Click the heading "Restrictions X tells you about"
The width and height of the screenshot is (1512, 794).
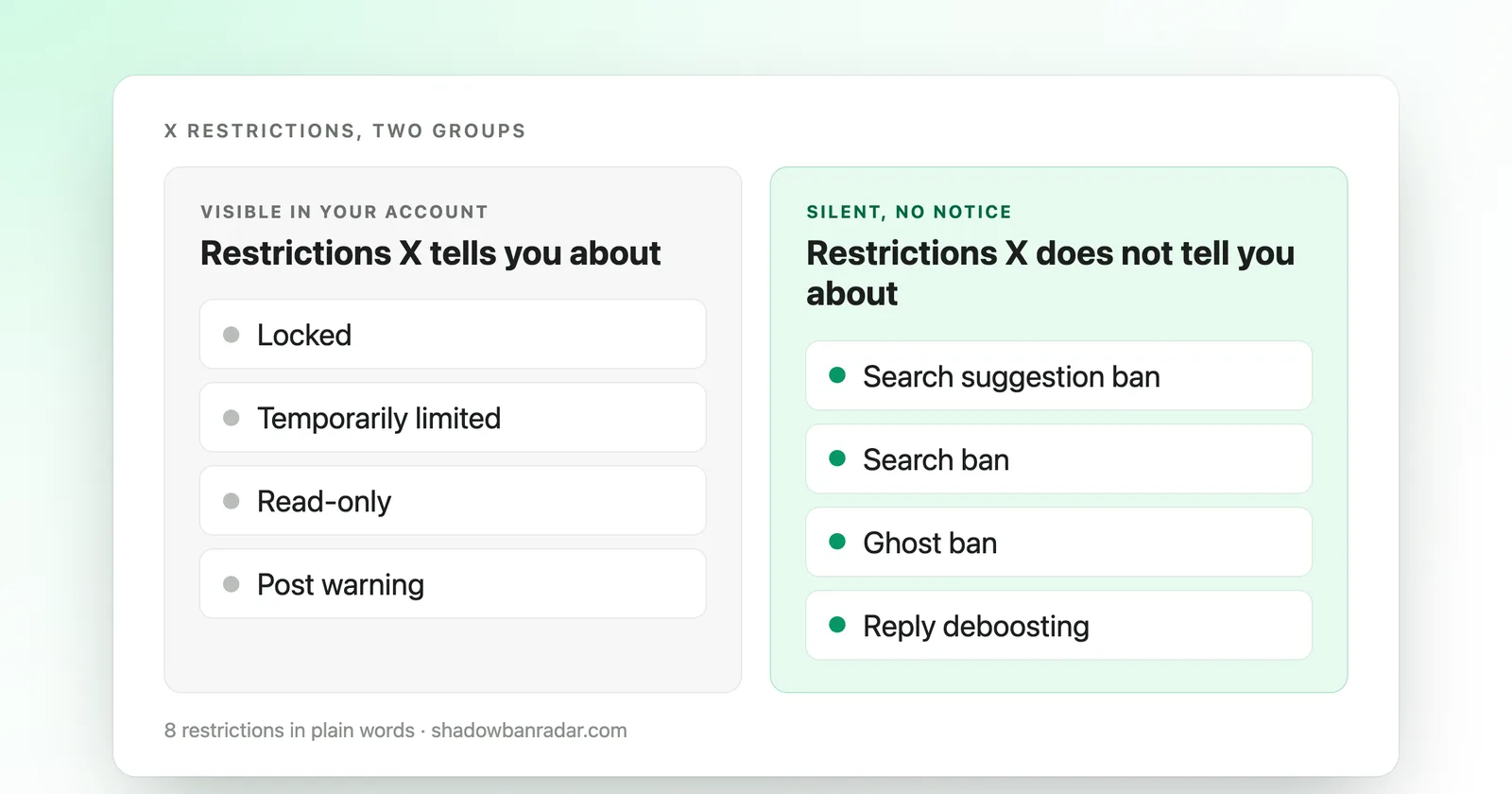[x=431, y=253]
